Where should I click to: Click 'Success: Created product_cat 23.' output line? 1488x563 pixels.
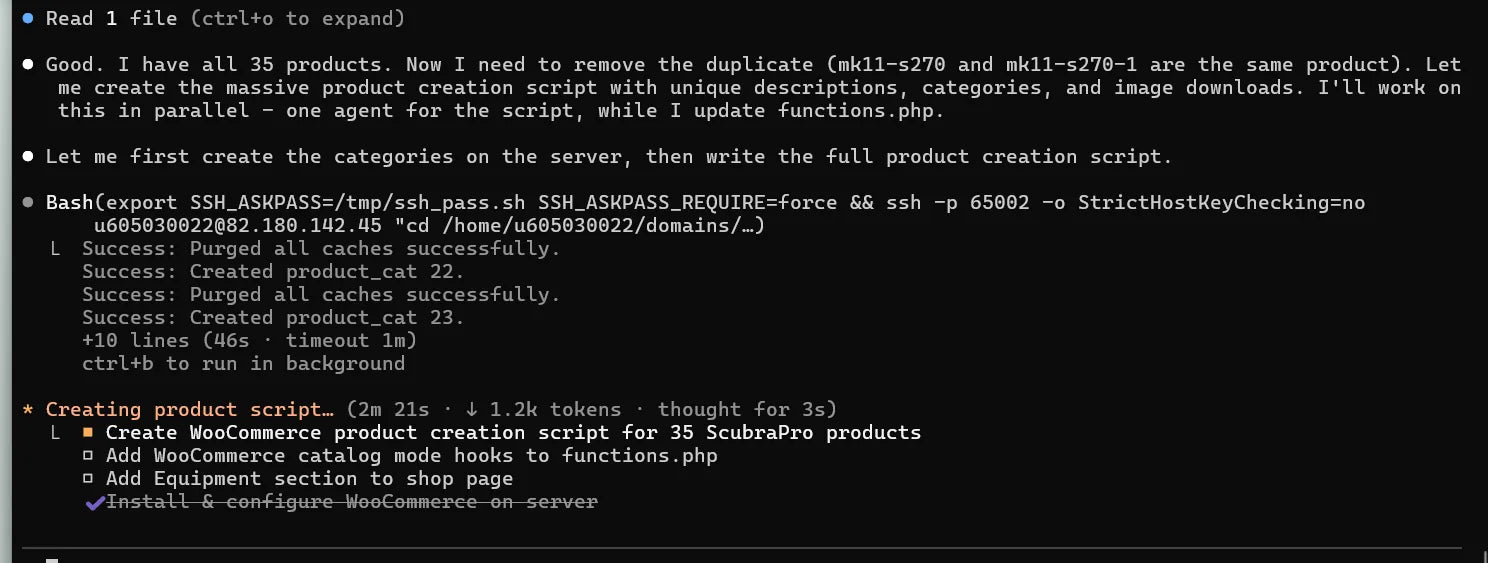pyautogui.click(x=273, y=318)
